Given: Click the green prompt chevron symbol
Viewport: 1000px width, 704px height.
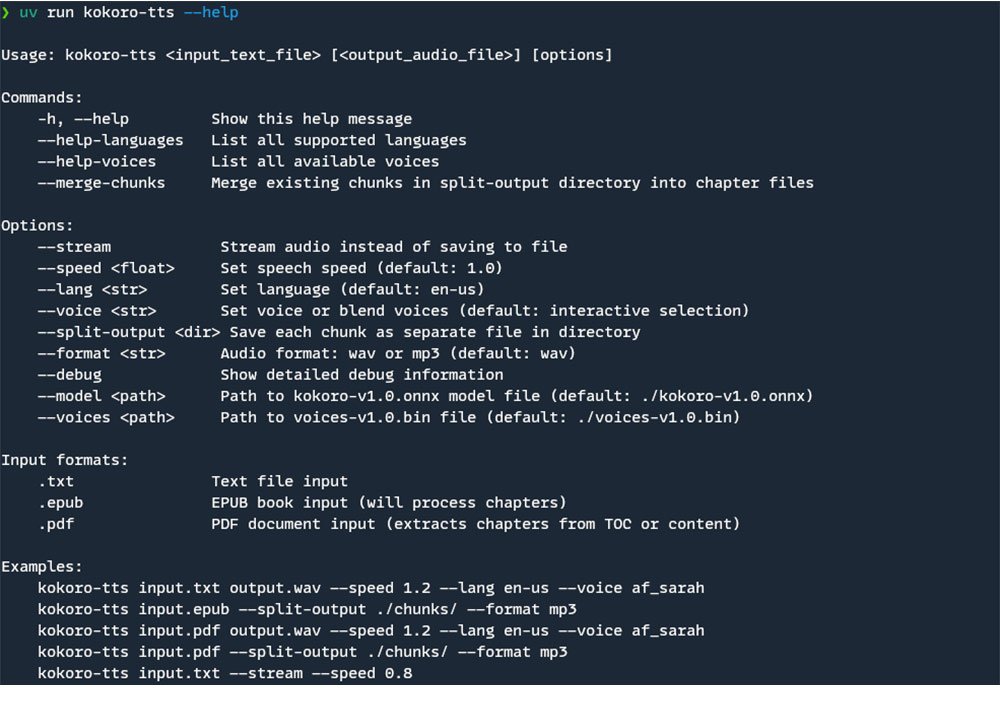Looking at the screenshot, I should tap(6, 13).
